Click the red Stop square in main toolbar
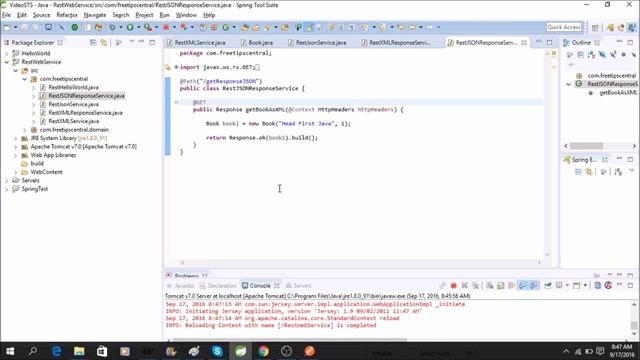The height and width of the screenshot is (360, 640). coord(166,27)
